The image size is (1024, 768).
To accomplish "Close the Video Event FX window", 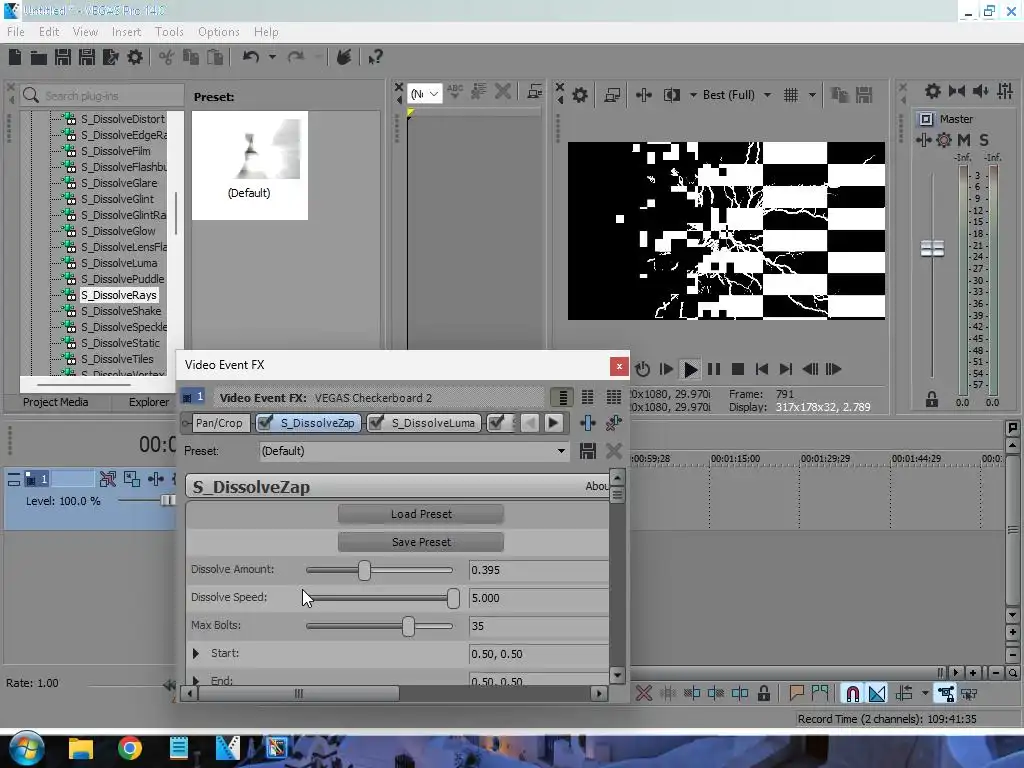I will click(x=619, y=366).
